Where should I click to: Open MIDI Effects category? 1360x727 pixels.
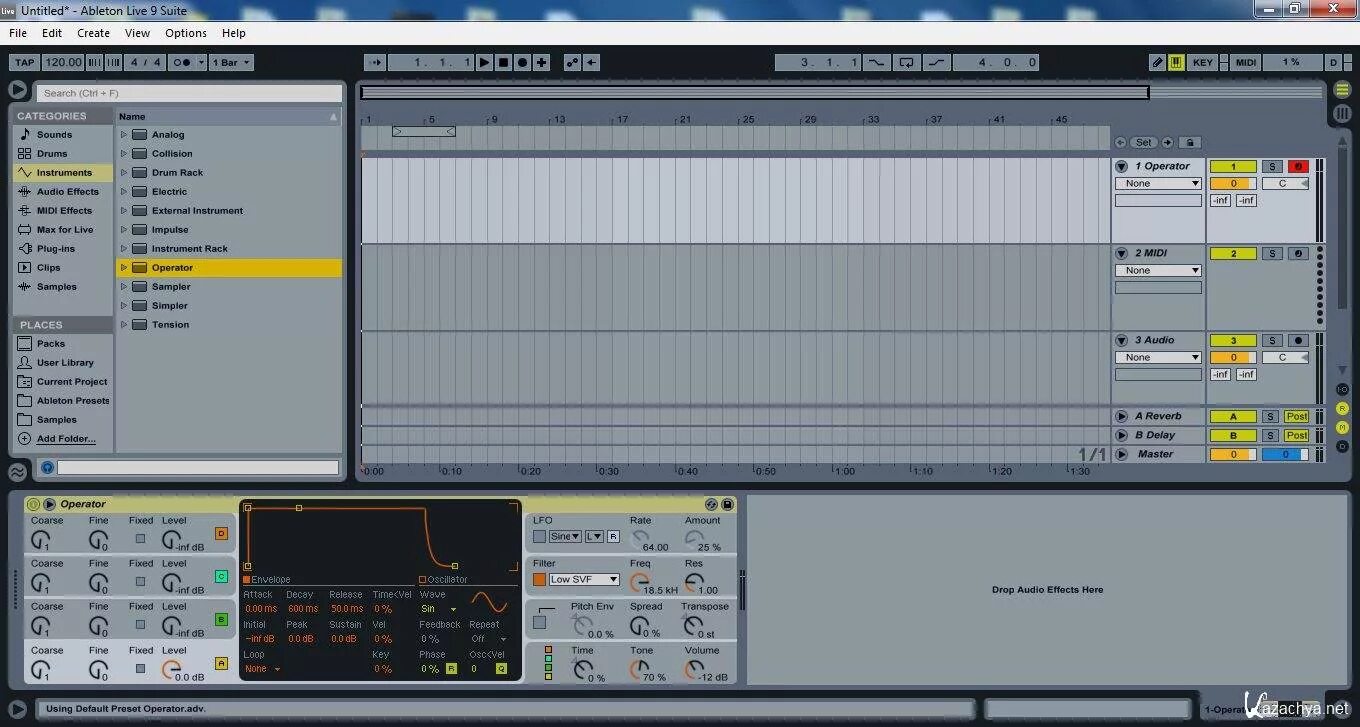64,210
